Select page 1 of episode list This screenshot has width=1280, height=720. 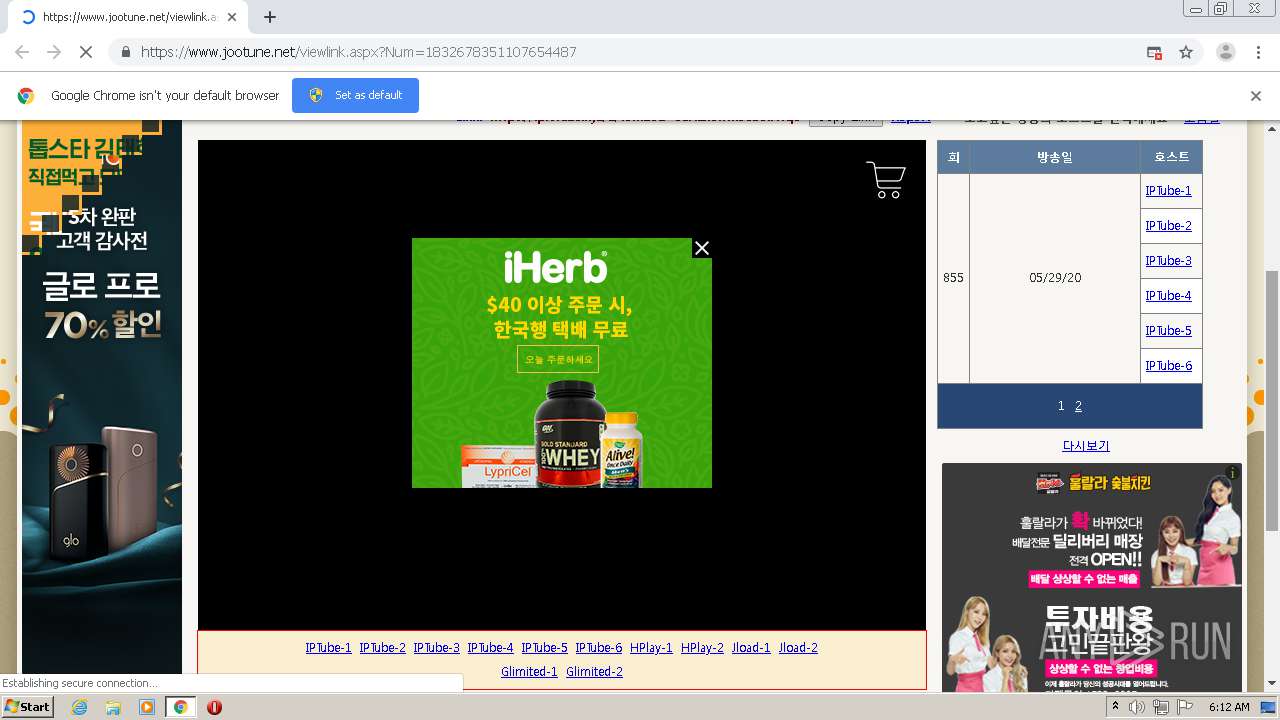tap(1061, 406)
